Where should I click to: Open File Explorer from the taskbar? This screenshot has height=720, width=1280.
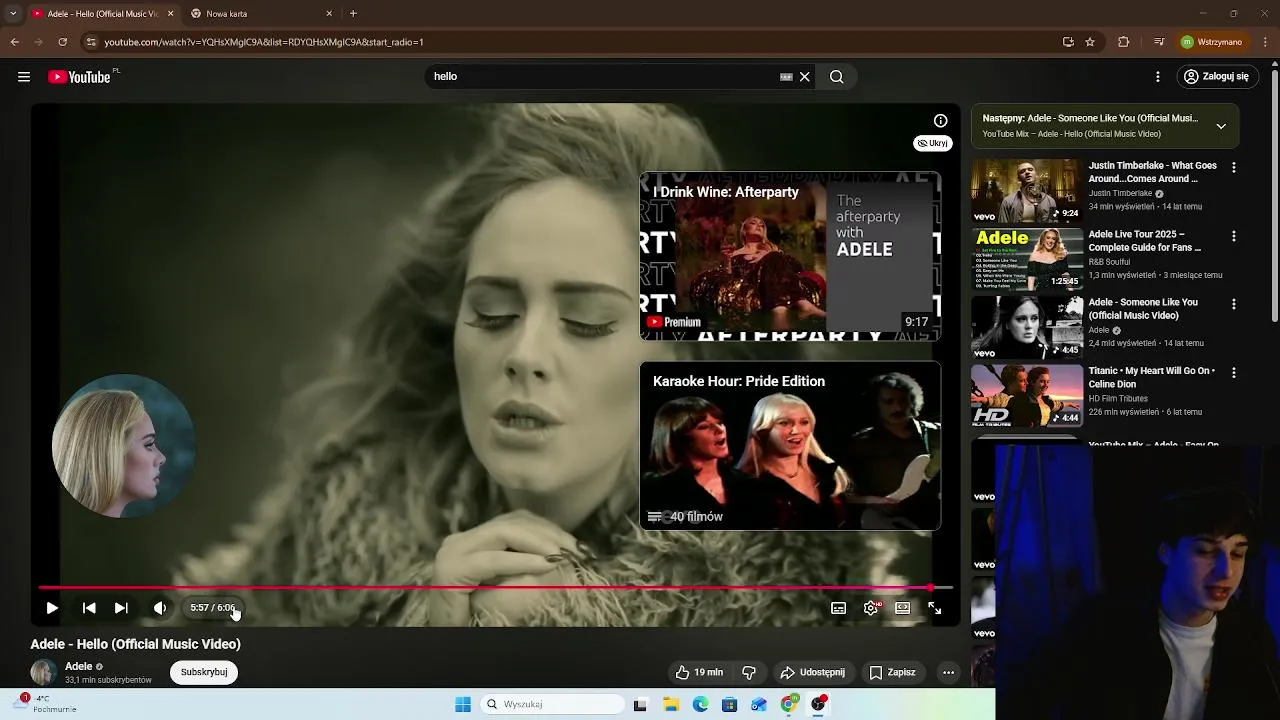pyautogui.click(x=671, y=705)
